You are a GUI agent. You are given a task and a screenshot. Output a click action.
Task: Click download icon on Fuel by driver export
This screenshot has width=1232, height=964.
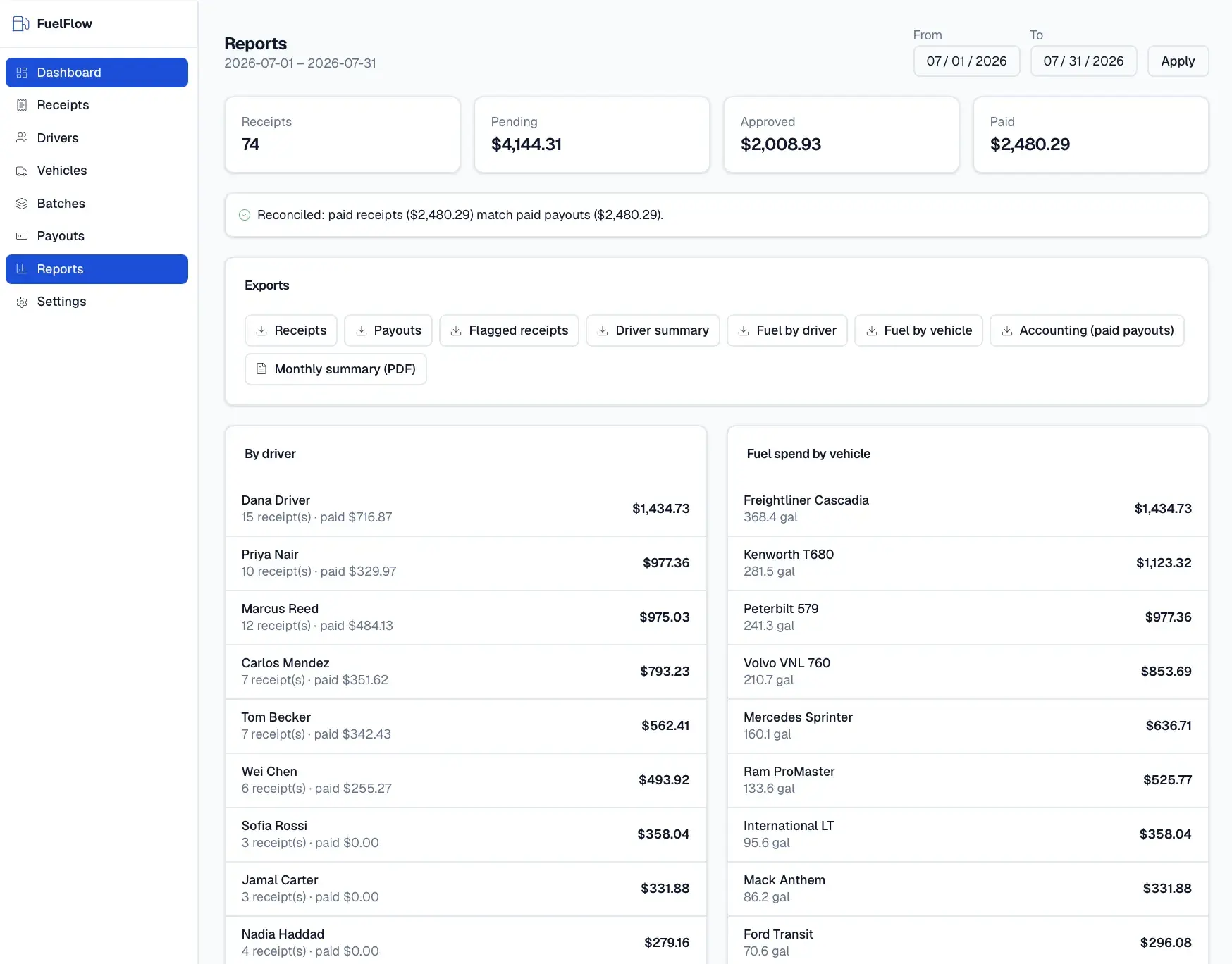click(744, 330)
